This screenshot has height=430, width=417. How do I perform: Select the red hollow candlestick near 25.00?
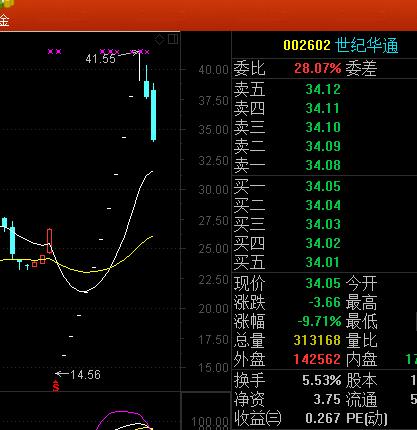[50, 241]
